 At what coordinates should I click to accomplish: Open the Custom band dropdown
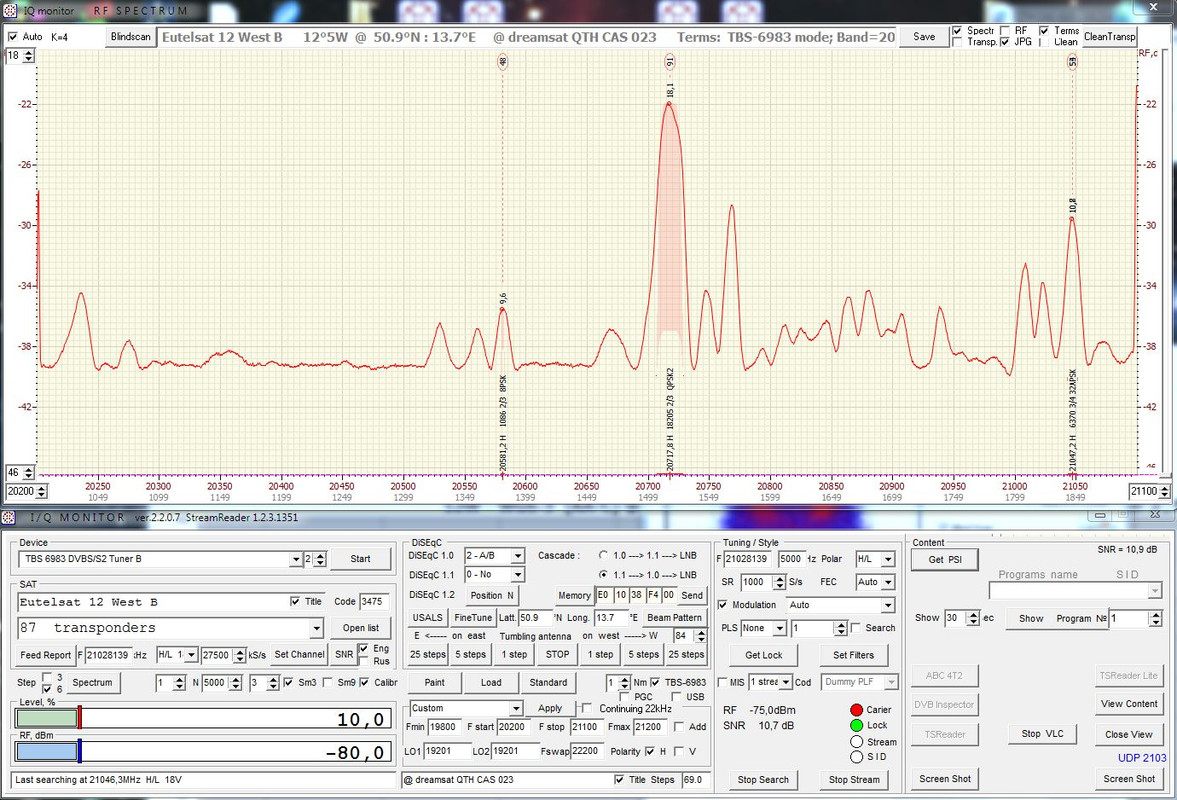coord(516,708)
